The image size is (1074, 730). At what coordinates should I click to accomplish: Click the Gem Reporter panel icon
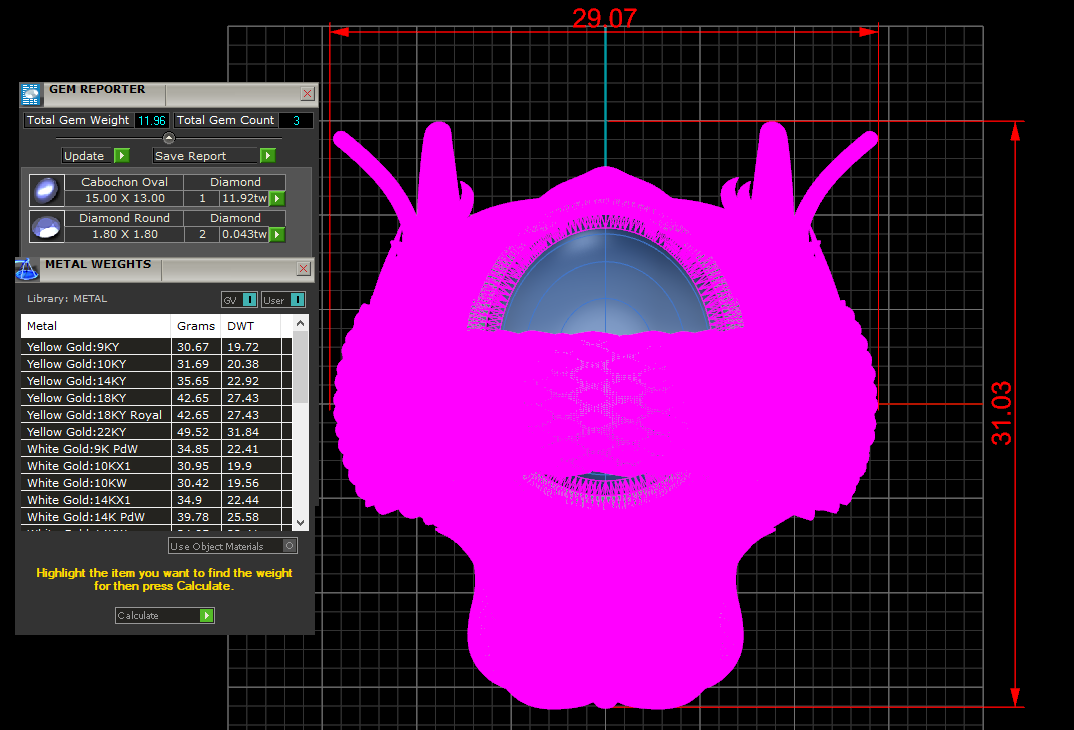click(31, 94)
